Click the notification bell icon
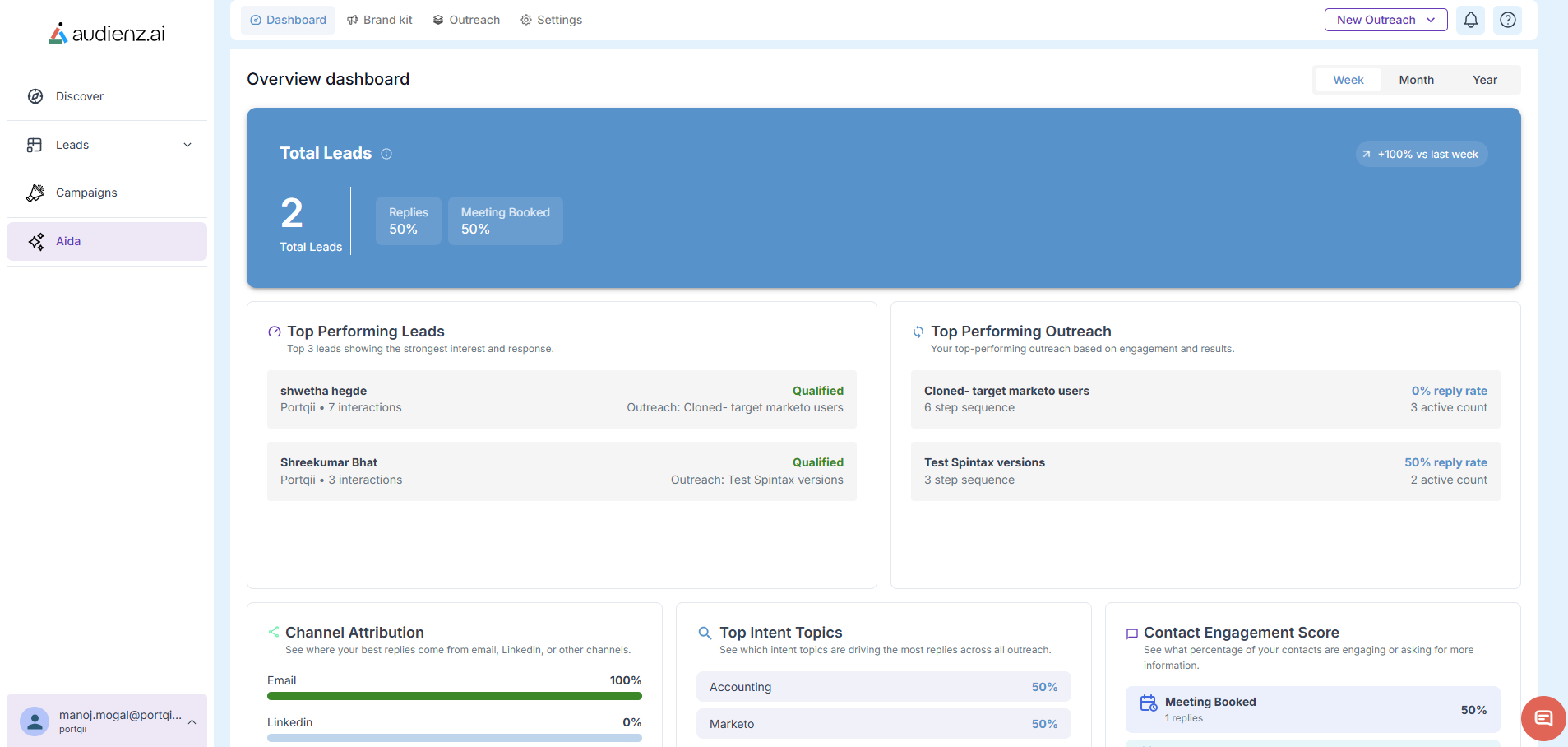Image resolution: width=1568 pixels, height=747 pixels. pyautogui.click(x=1470, y=20)
